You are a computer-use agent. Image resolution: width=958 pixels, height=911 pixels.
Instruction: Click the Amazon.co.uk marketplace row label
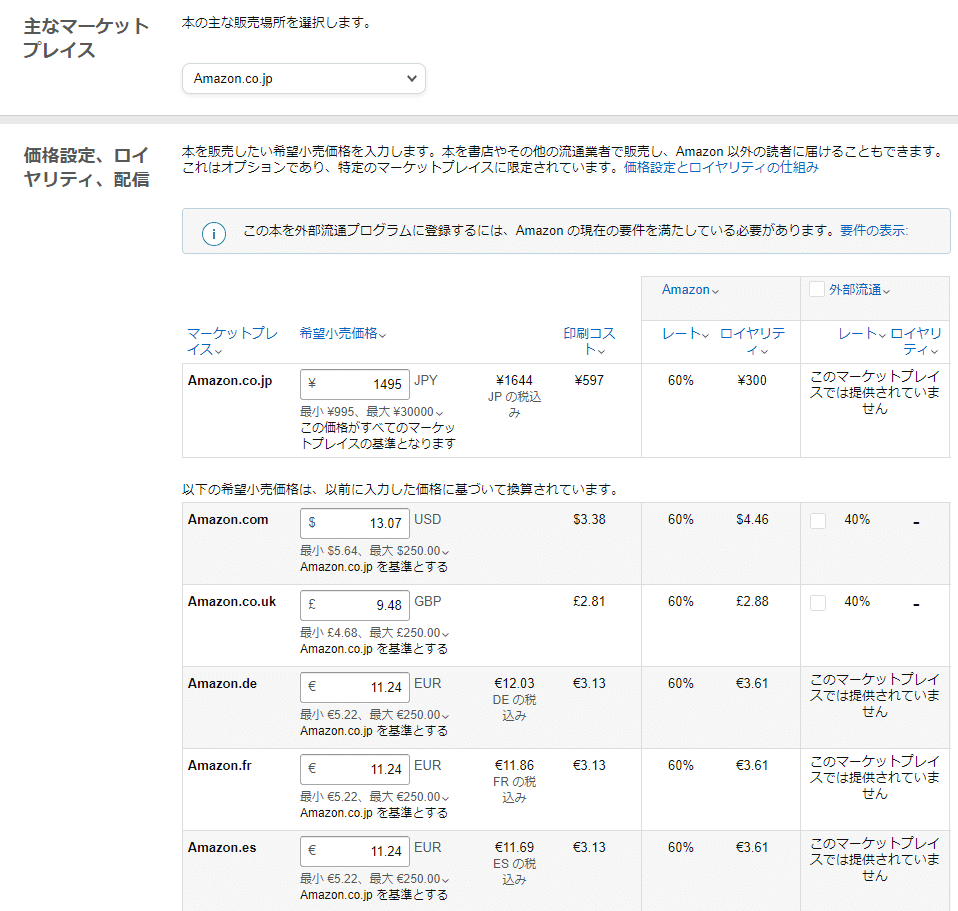[x=232, y=601]
